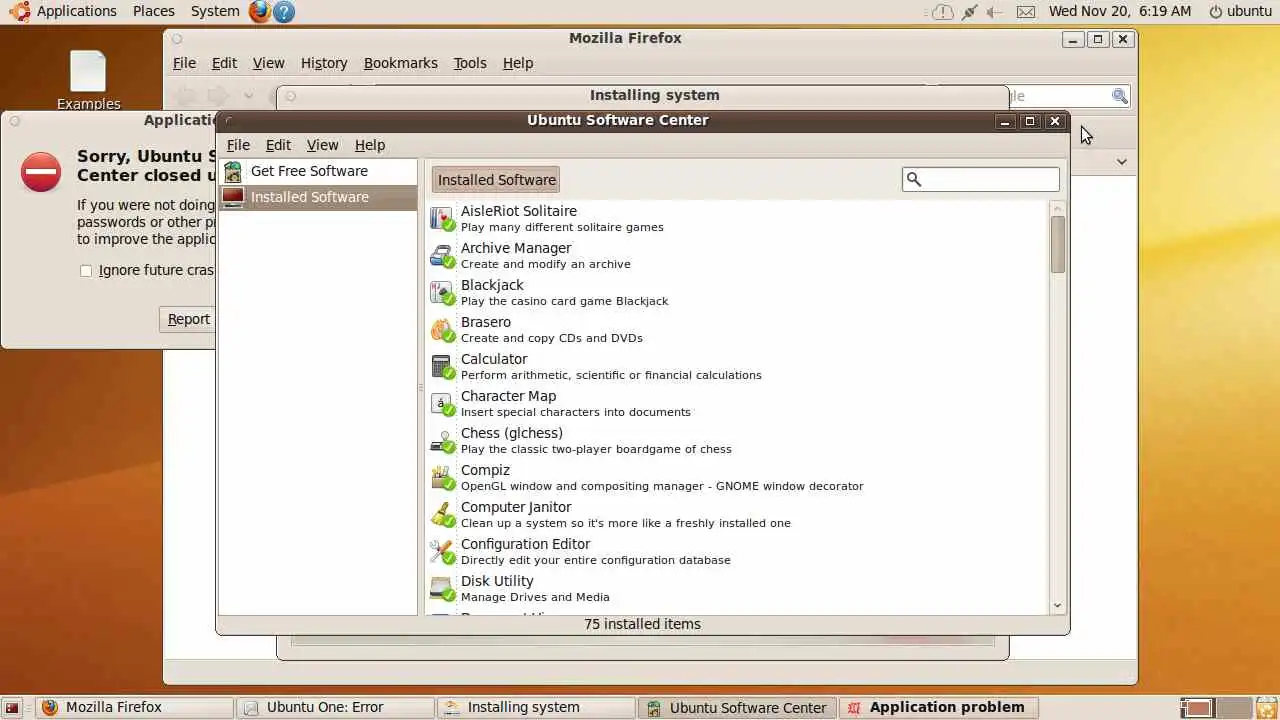The width and height of the screenshot is (1280, 720).
Task: Click the update alert tray icon
Action: [942, 12]
